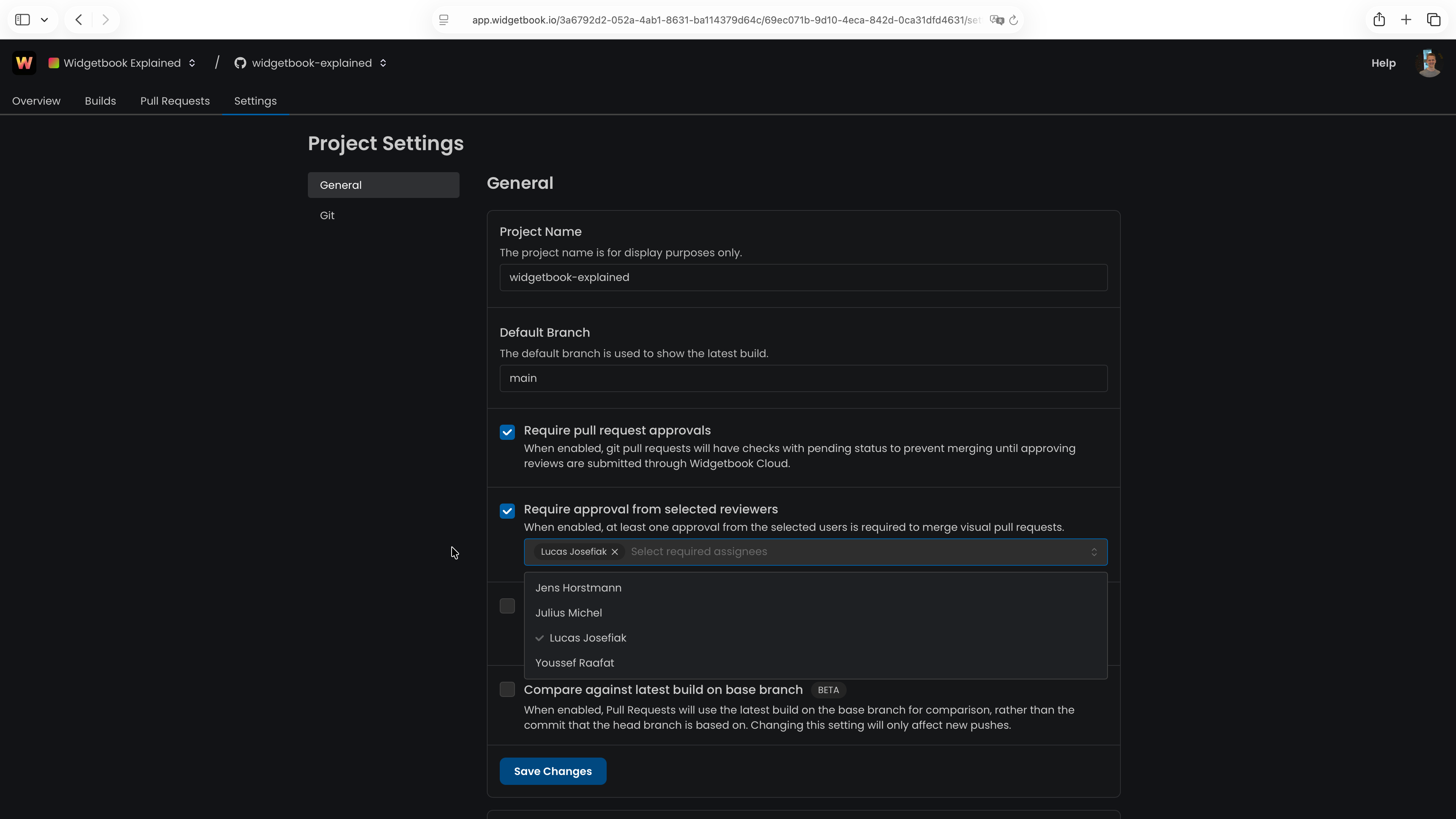The height and width of the screenshot is (819, 1456).
Task: Click Save Changes button
Action: [x=552, y=771]
